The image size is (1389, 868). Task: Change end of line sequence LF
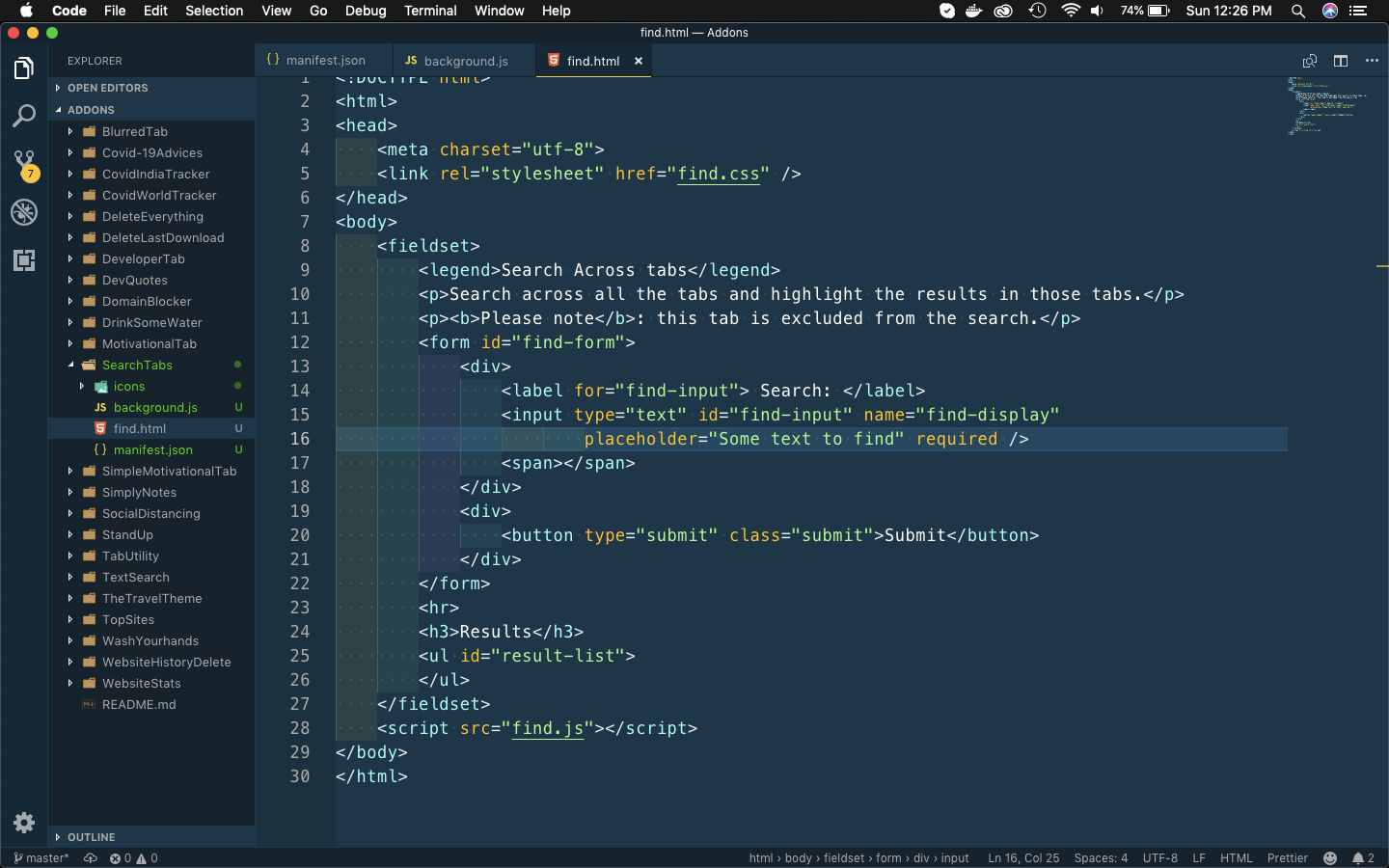point(1199,858)
